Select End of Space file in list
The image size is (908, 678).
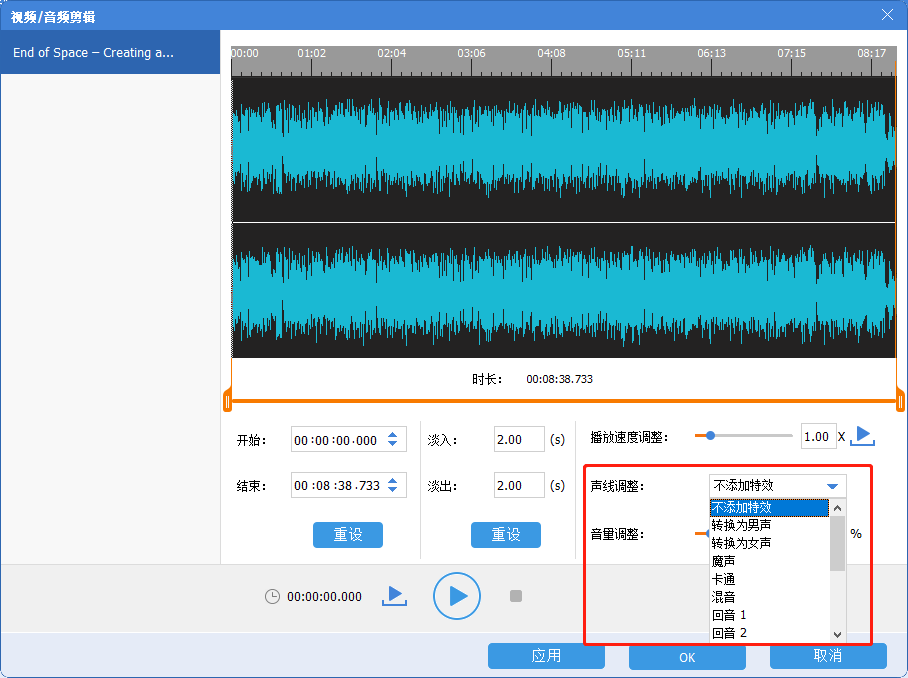(x=110, y=53)
